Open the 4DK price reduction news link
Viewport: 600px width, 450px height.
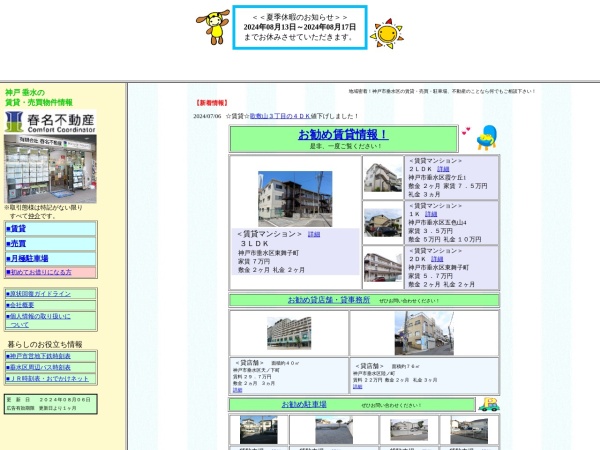coord(280,116)
